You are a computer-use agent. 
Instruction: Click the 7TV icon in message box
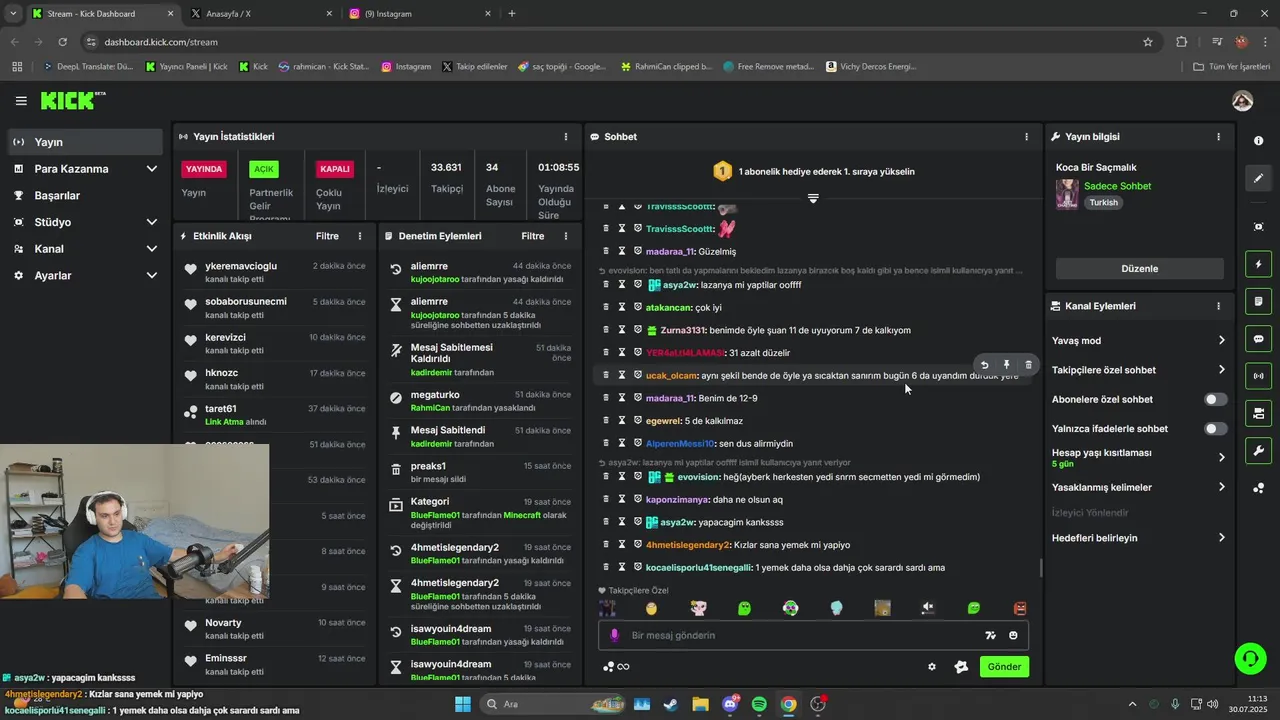pos(990,635)
